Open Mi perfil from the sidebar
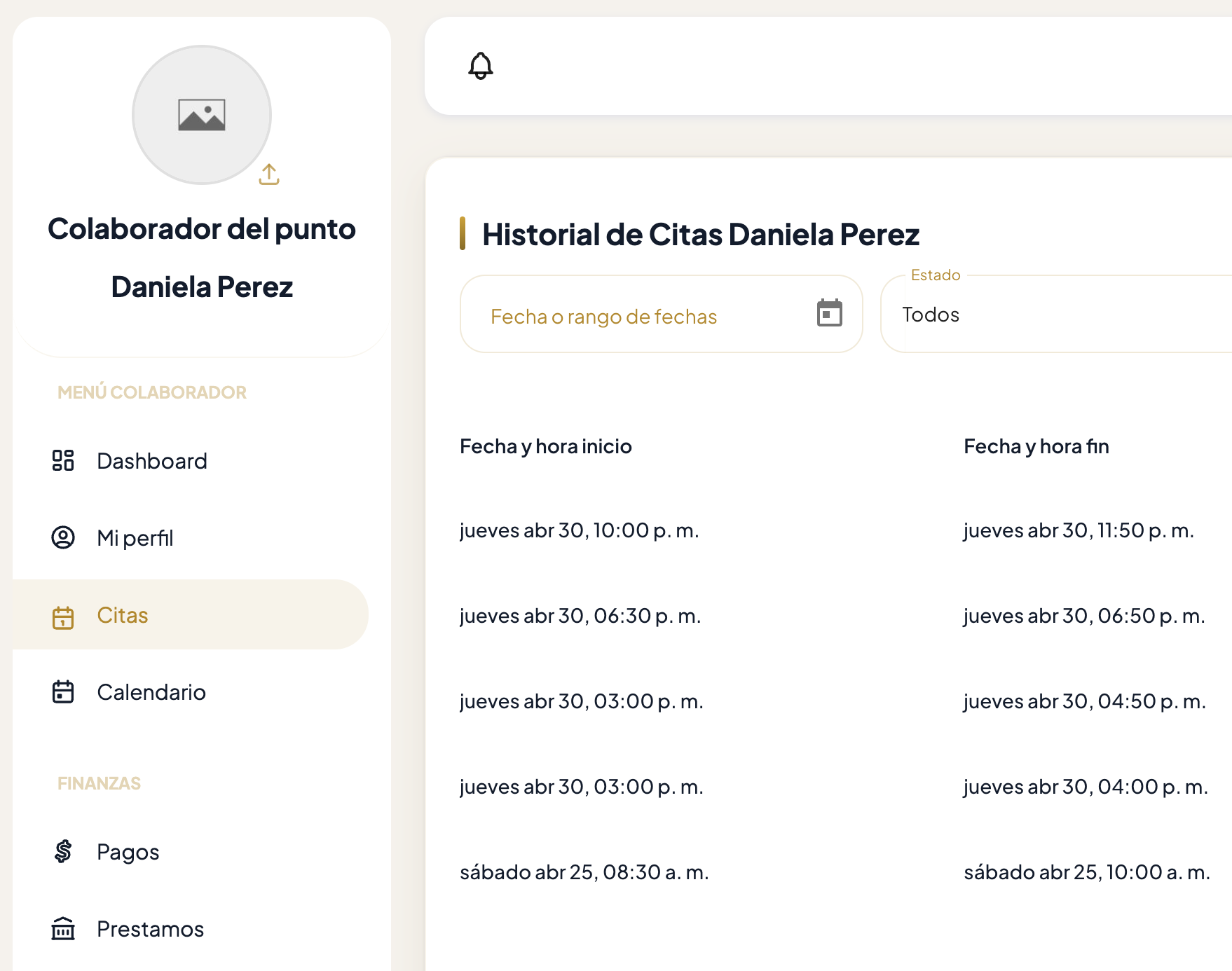1232x971 pixels. point(135,538)
